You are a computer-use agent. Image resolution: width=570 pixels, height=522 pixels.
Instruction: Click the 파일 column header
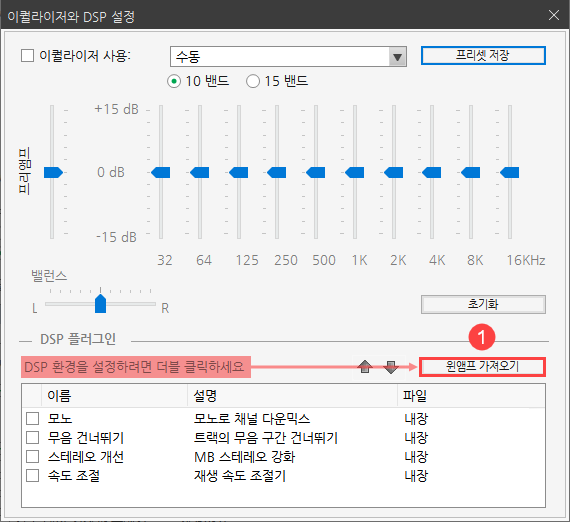pyautogui.click(x=471, y=395)
